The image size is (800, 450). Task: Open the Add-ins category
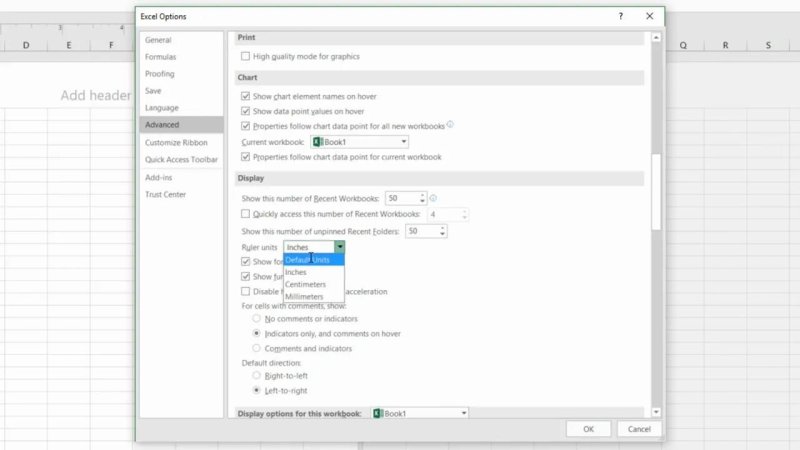[181, 177]
